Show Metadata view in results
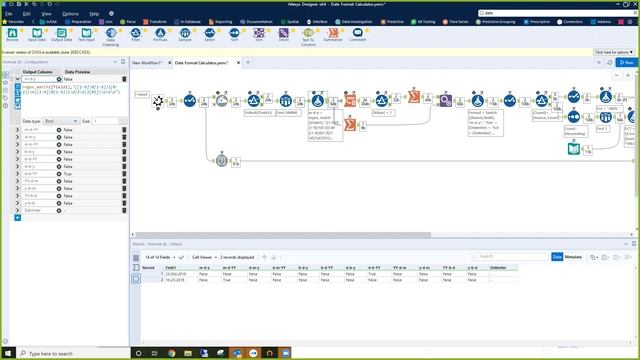 pyautogui.click(x=573, y=257)
